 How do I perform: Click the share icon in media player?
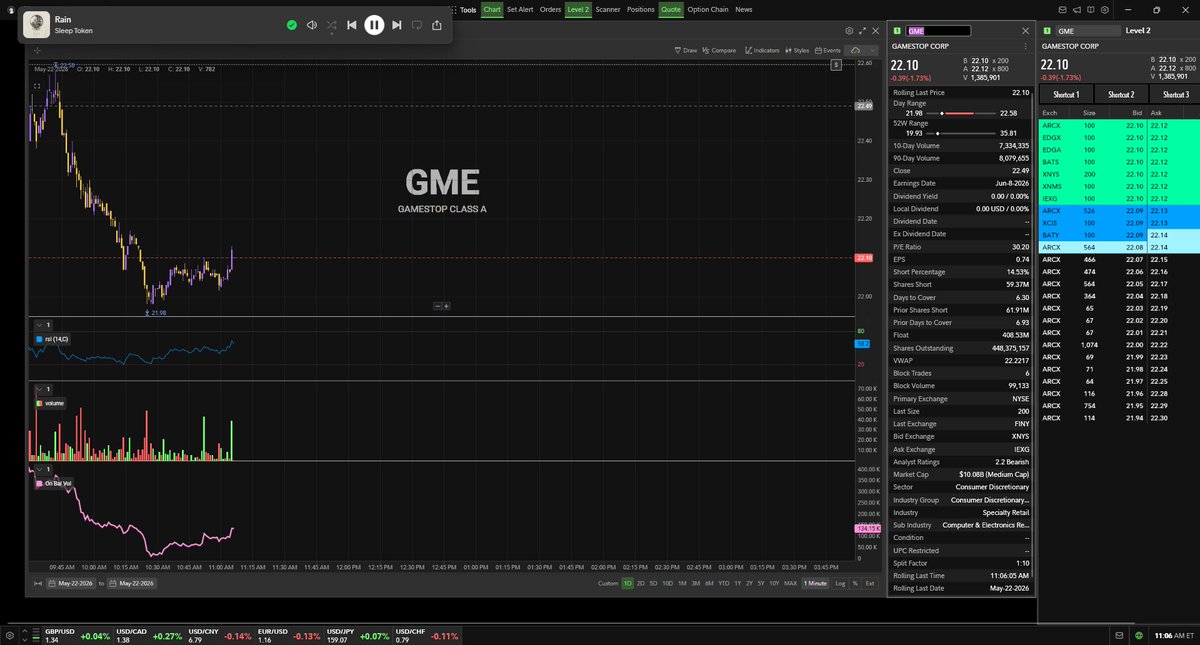click(x=437, y=25)
